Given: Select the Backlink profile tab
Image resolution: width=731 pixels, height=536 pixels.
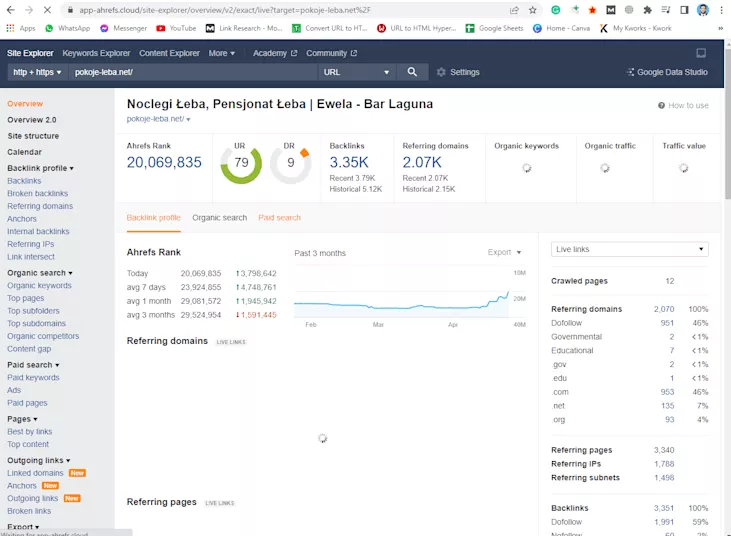Looking at the screenshot, I should [153, 218].
